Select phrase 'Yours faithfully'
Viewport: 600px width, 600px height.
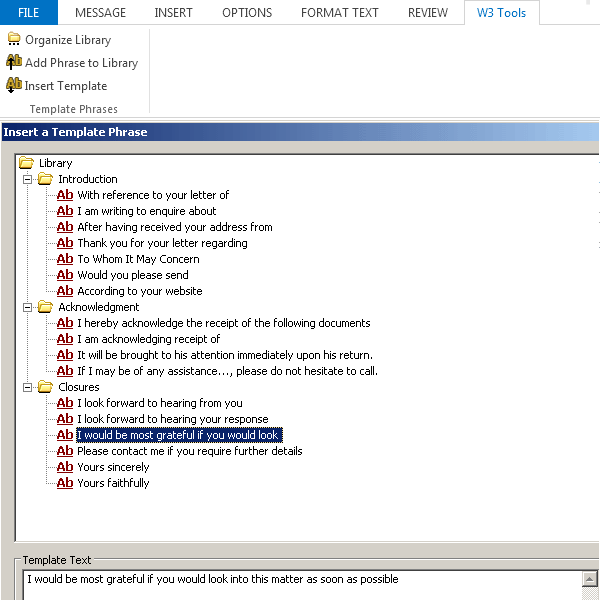click(x=113, y=483)
